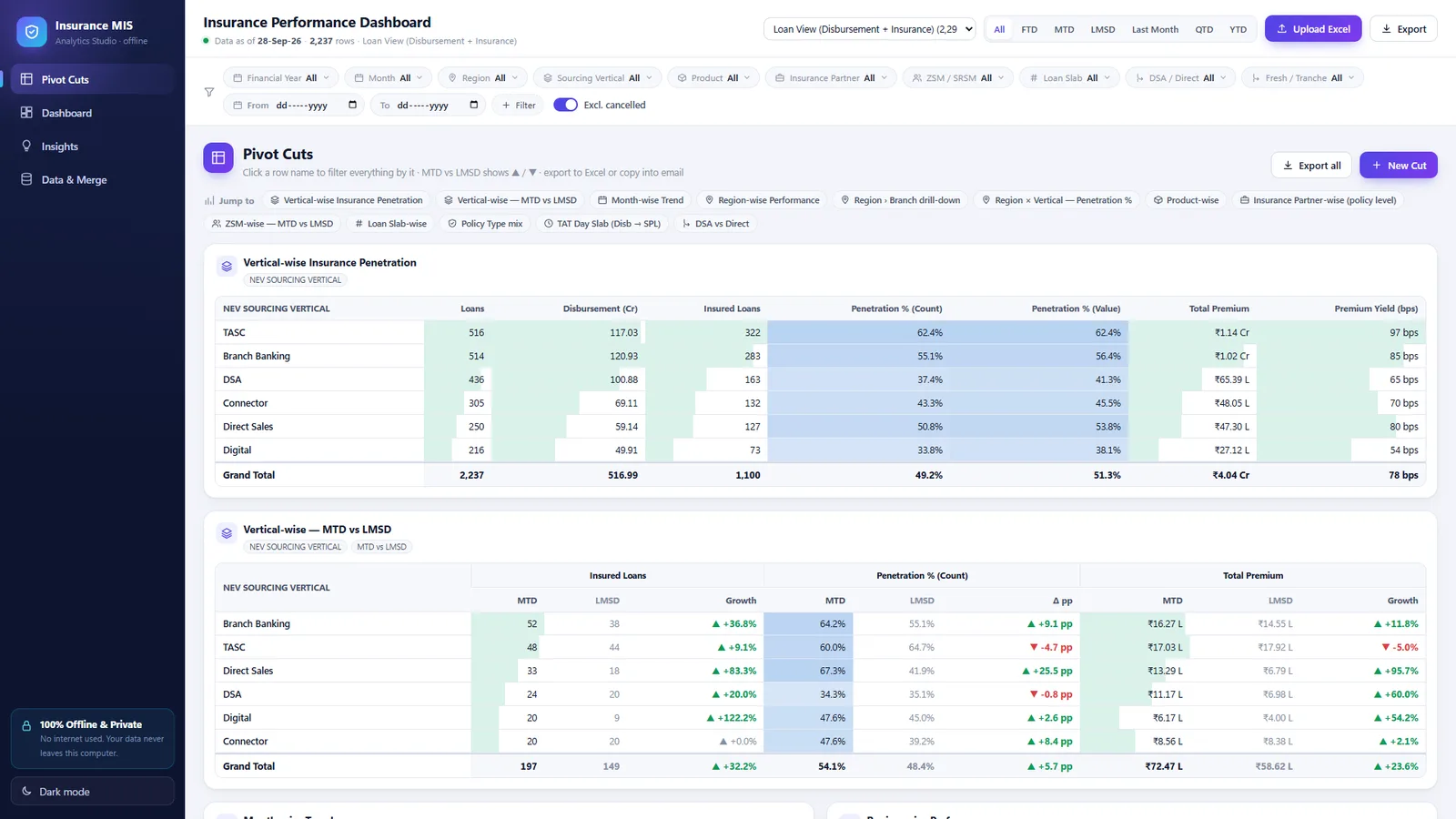Click the To date input field

(x=428, y=105)
